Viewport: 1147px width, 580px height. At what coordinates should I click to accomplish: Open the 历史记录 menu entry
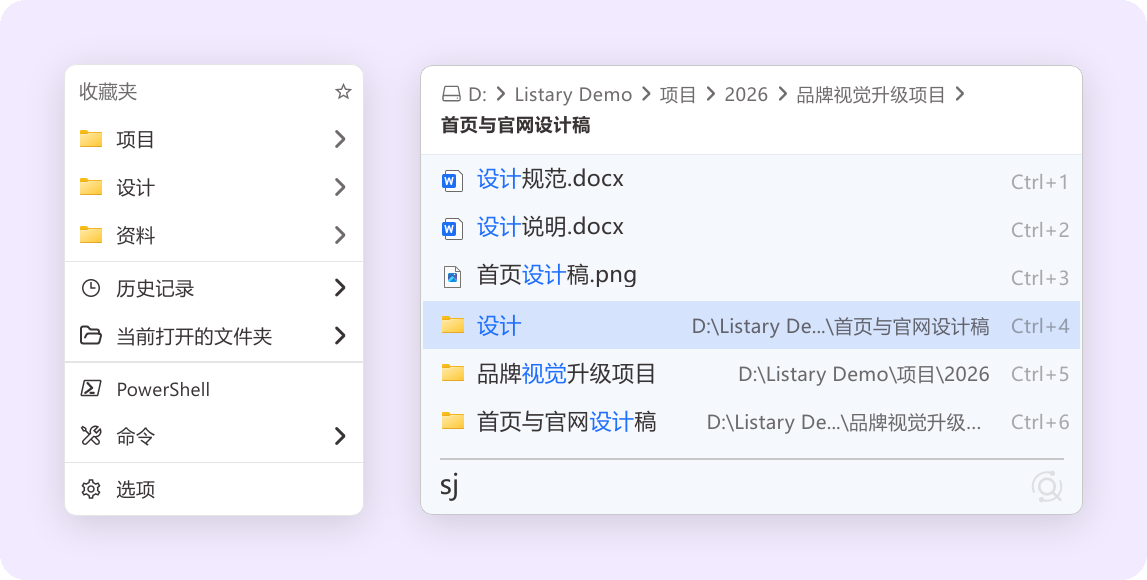(x=214, y=288)
